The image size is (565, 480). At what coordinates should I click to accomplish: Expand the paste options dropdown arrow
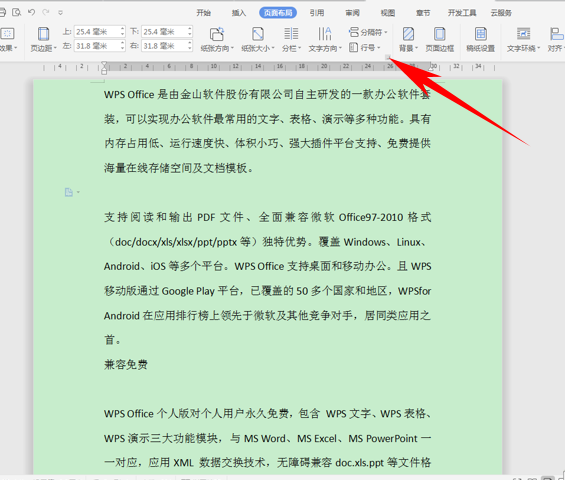pyautogui.click(x=78, y=192)
